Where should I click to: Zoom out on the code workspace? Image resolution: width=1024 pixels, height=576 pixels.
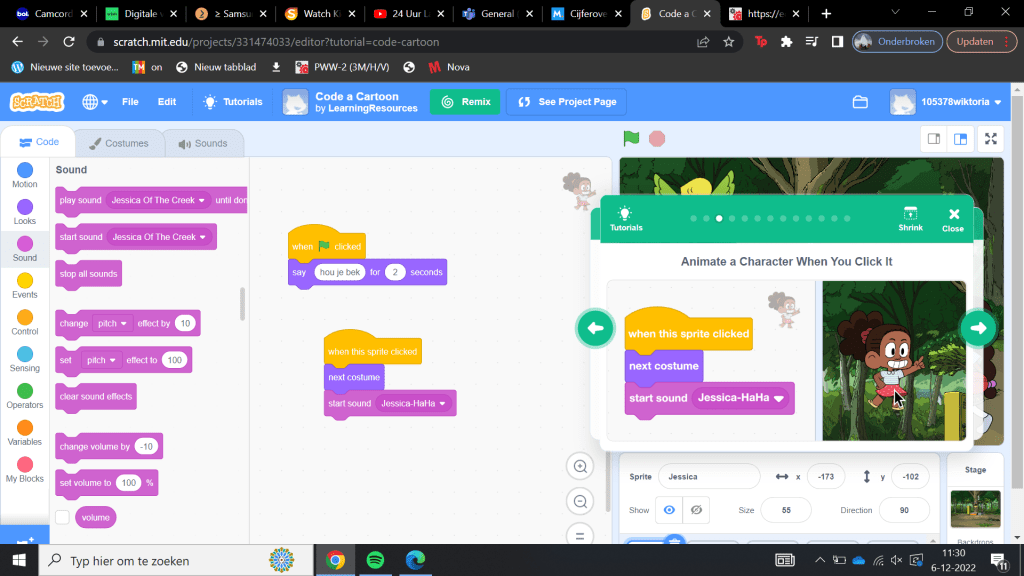pyautogui.click(x=580, y=501)
